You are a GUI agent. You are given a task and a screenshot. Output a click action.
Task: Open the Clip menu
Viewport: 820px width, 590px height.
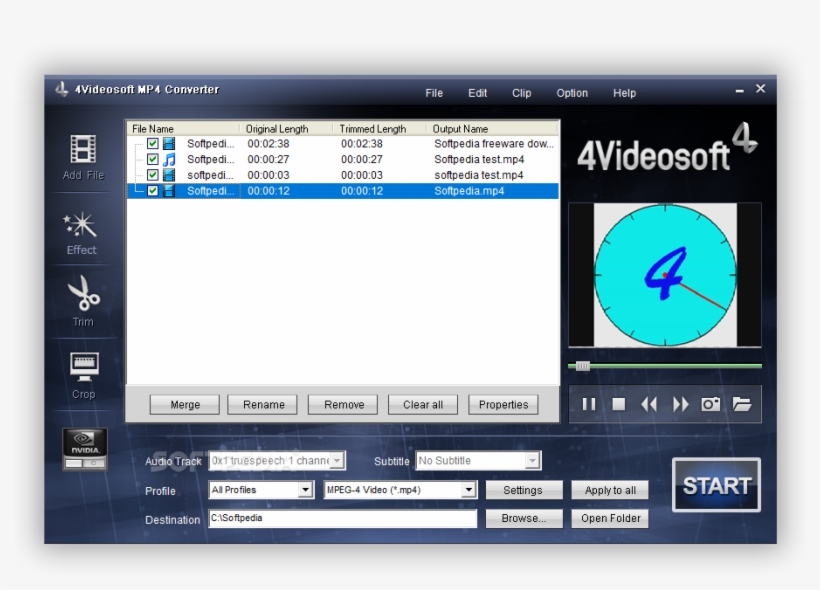click(x=521, y=93)
